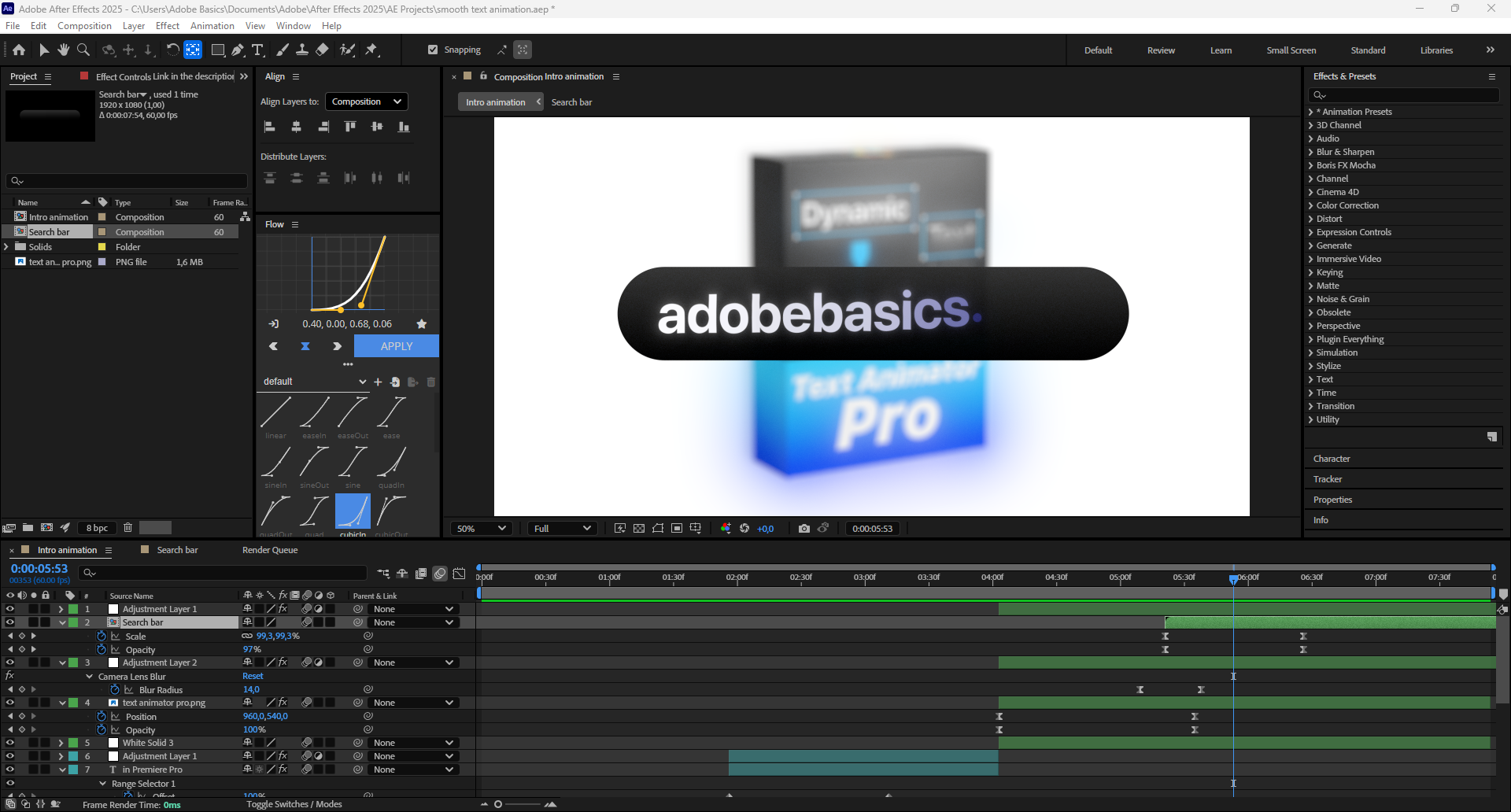
Task: Switch to the Render Queue tab
Action: [270, 550]
